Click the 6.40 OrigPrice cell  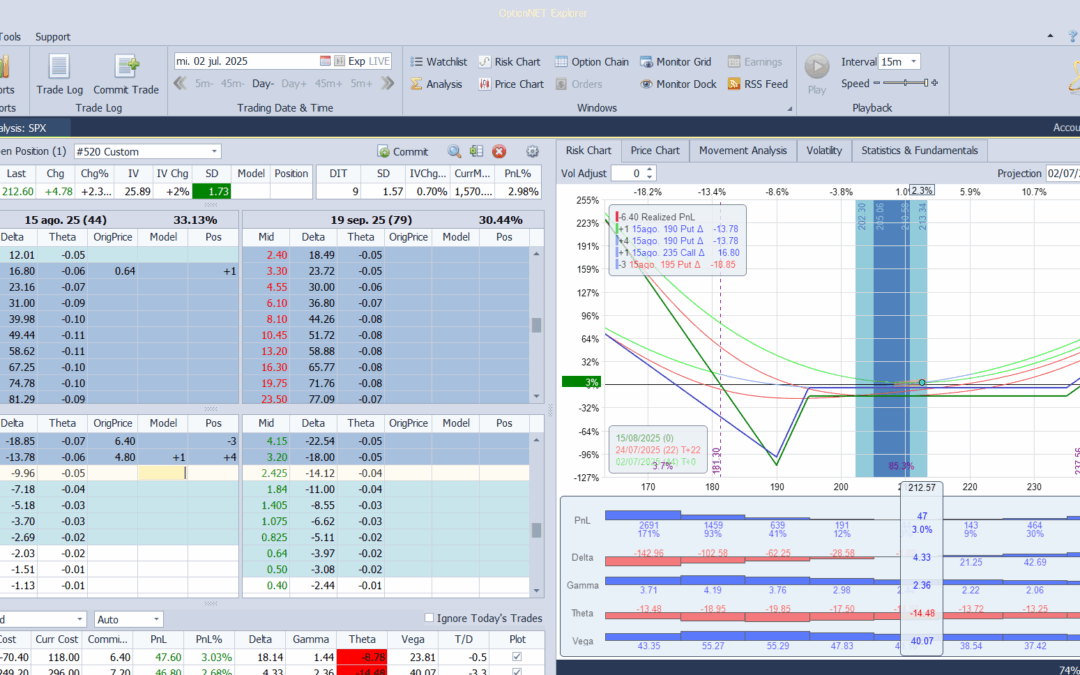112,441
